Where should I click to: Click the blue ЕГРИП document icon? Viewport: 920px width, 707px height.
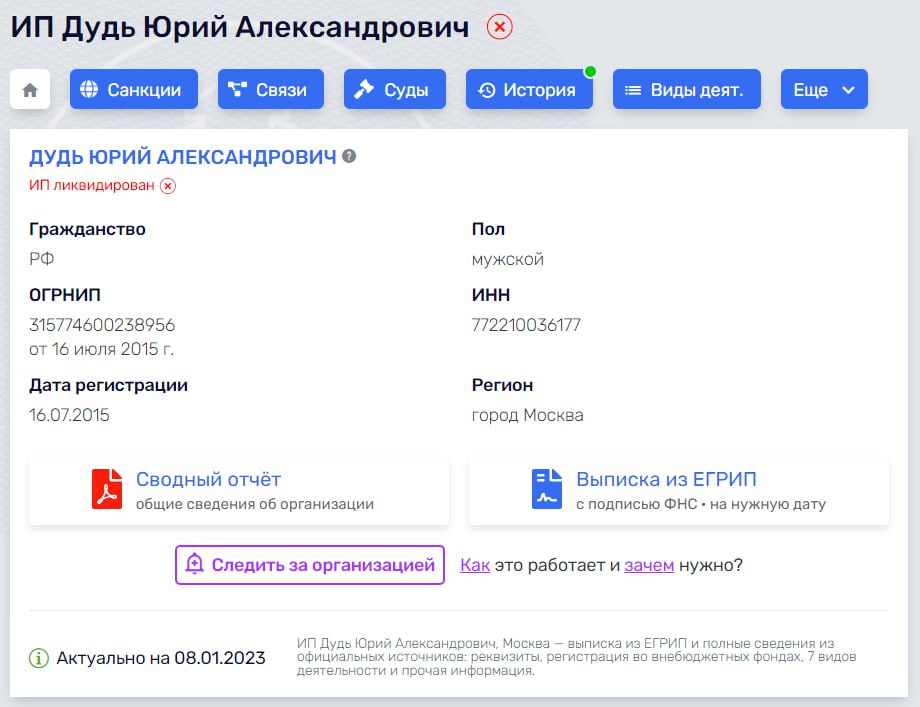[x=547, y=489]
